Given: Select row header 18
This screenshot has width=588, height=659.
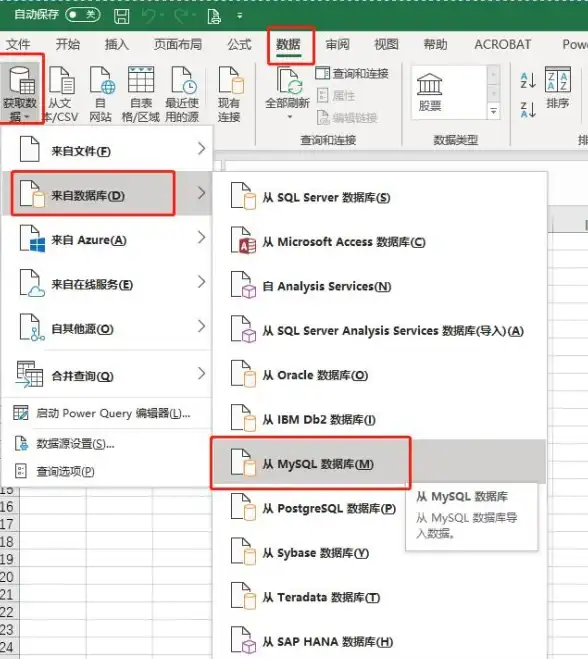Looking at the screenshot, I should click(x=8, y=542).
